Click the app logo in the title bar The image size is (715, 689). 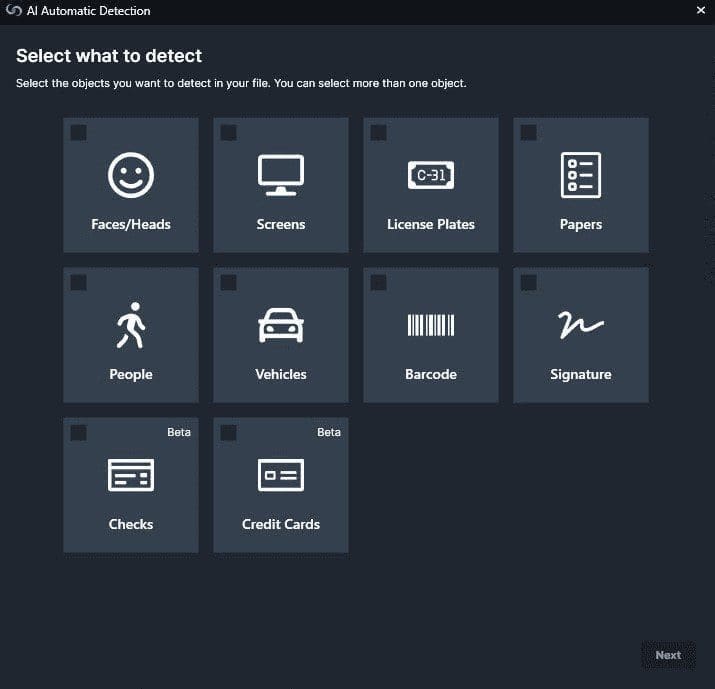coord(14,10)
